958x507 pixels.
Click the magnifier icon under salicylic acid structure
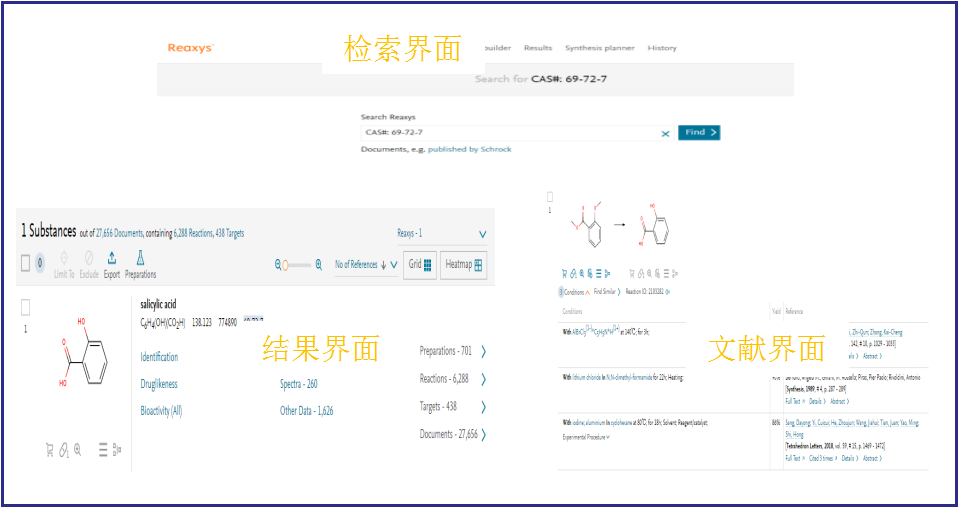[x=78, y=451]
